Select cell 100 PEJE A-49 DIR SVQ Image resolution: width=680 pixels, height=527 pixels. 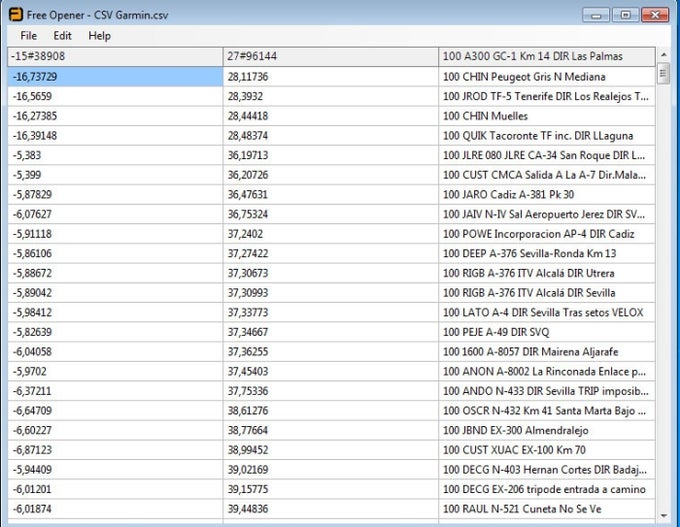pos(547,332)
